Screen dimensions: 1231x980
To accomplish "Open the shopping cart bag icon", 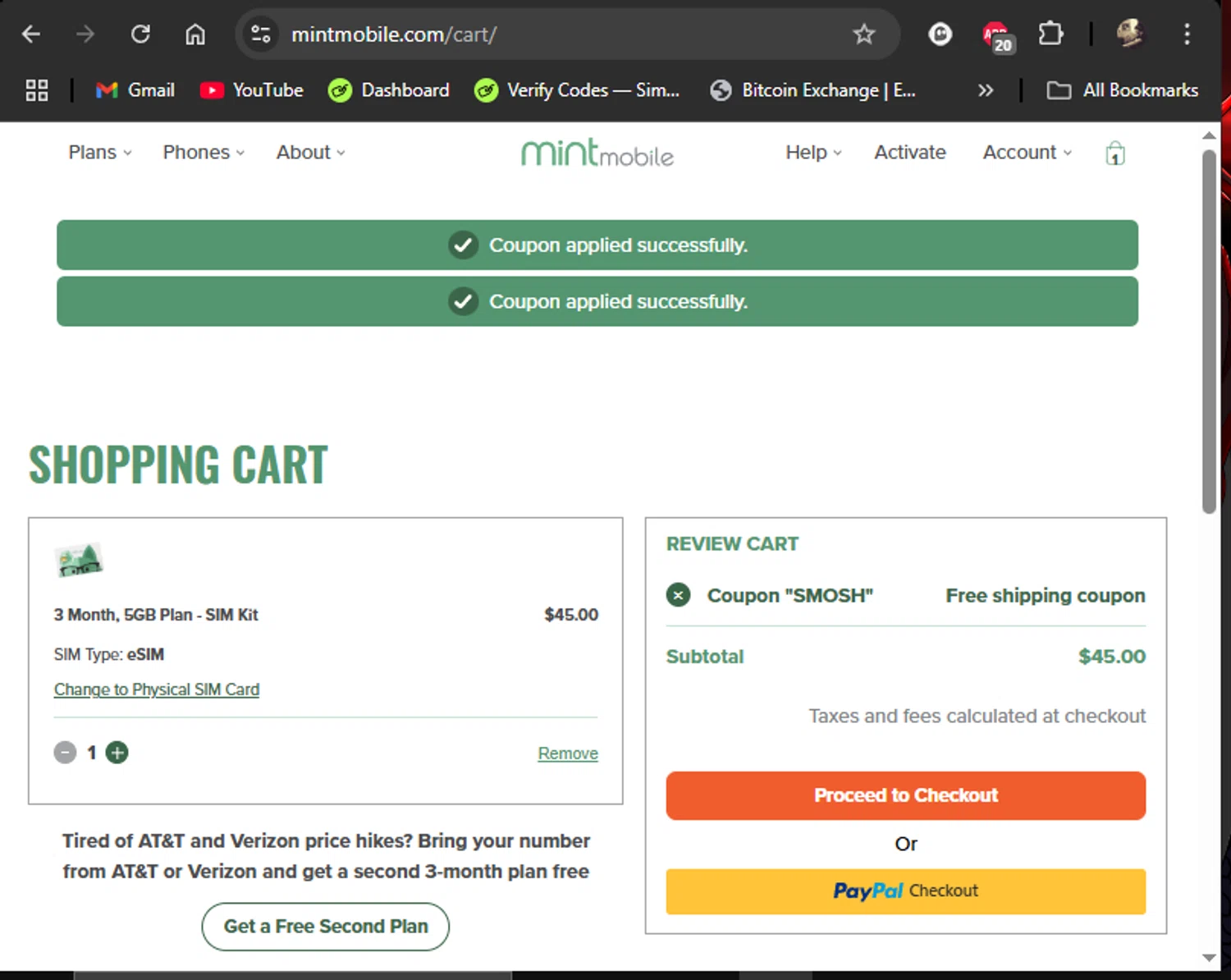I will click(x=1115, y=153).
